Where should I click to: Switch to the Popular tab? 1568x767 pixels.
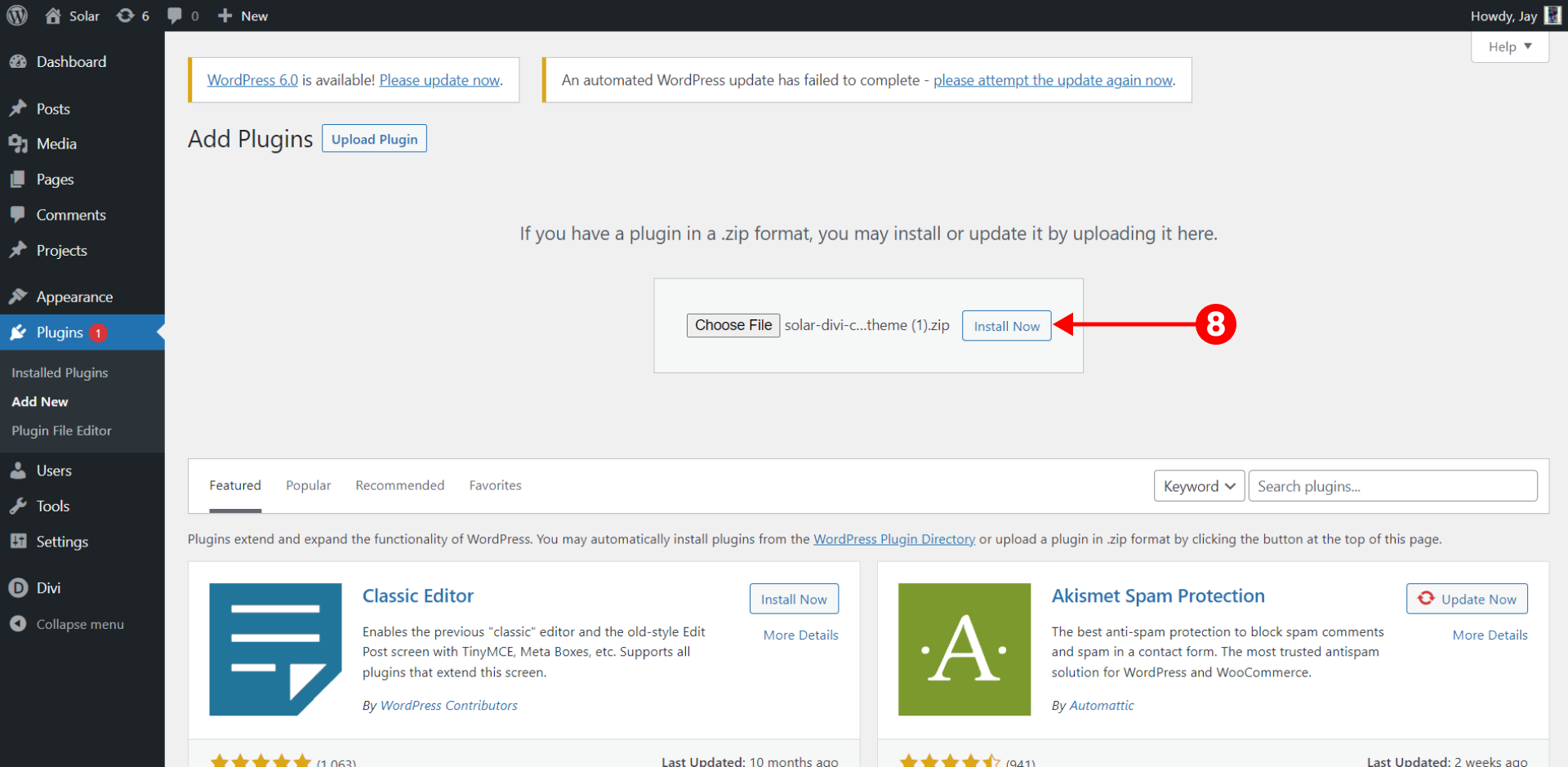pyautogui.click(x=309, y=485)
